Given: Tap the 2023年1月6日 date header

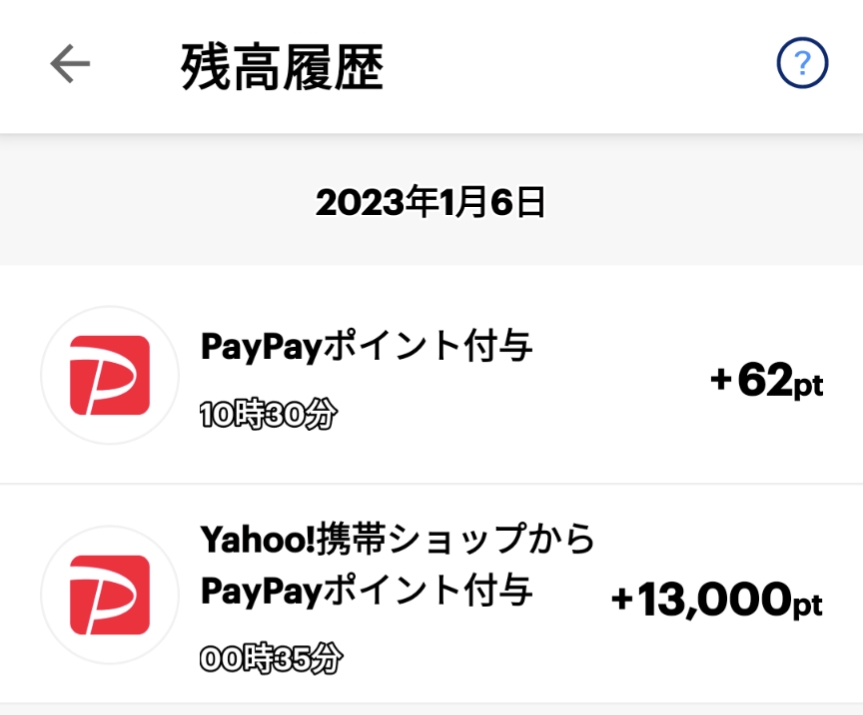Looking at the screenshot, I should click(431, 202).
